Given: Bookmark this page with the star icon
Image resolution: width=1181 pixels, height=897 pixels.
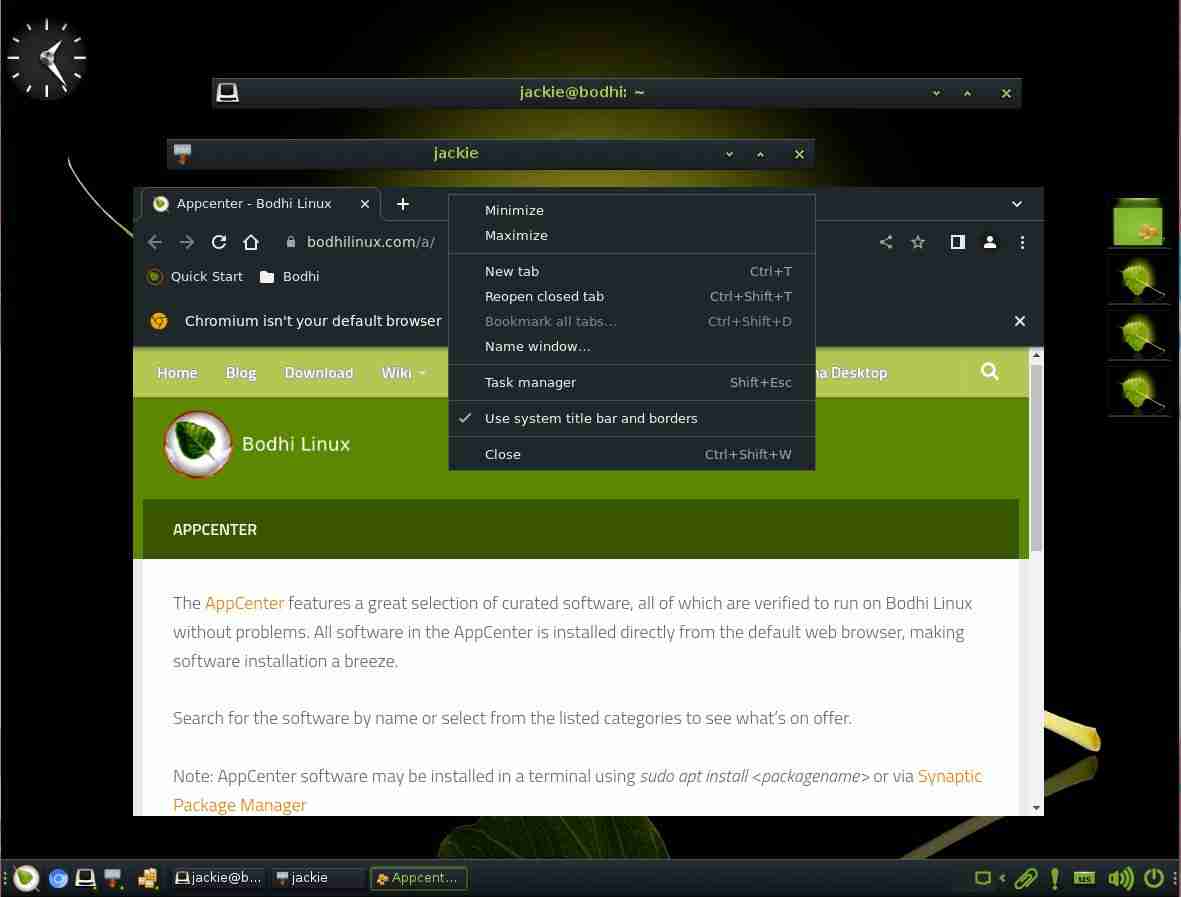Looking at the screenshot, I should pyautogui.click(x=918, y=242).
